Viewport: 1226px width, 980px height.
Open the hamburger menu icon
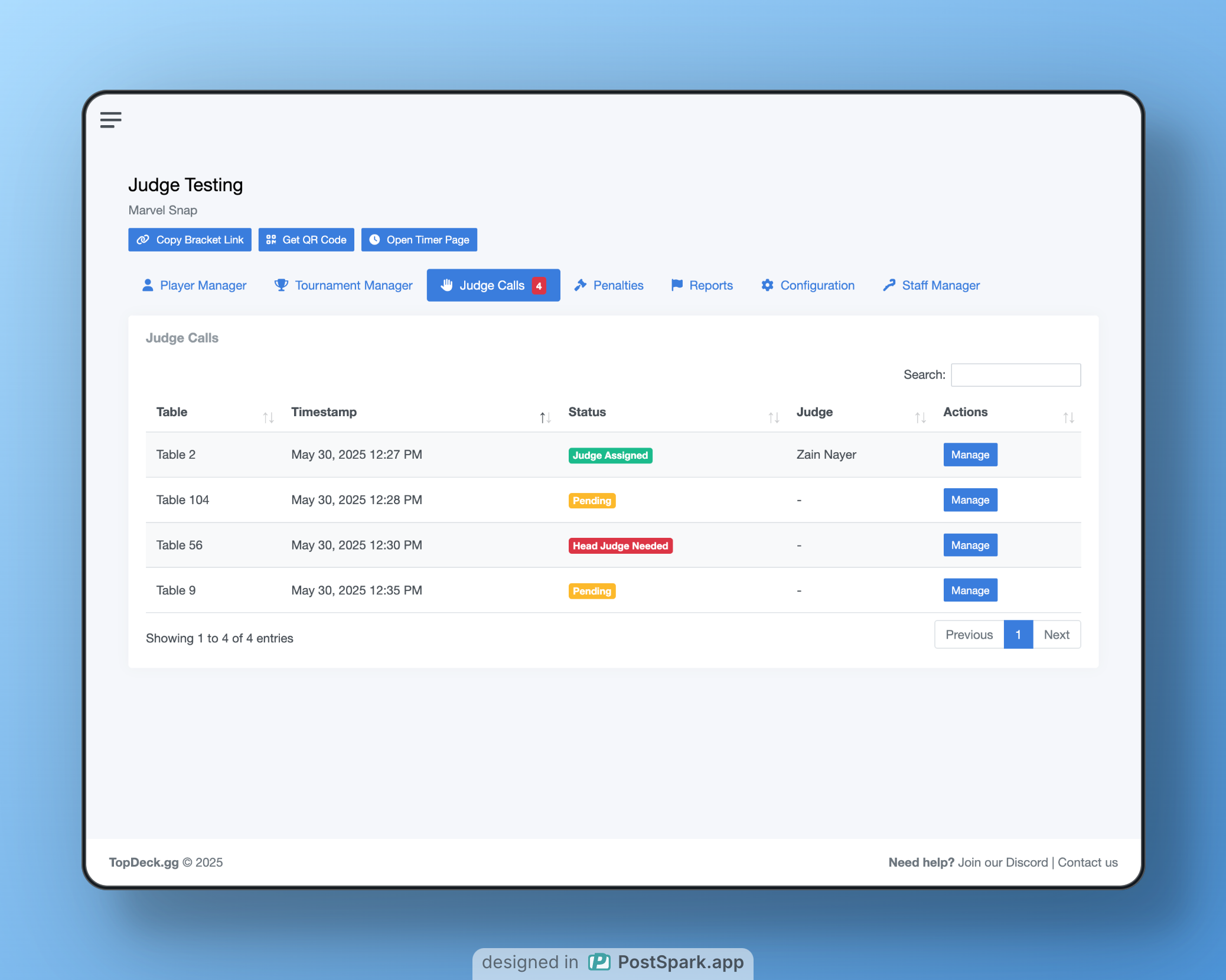coord(110,120)
